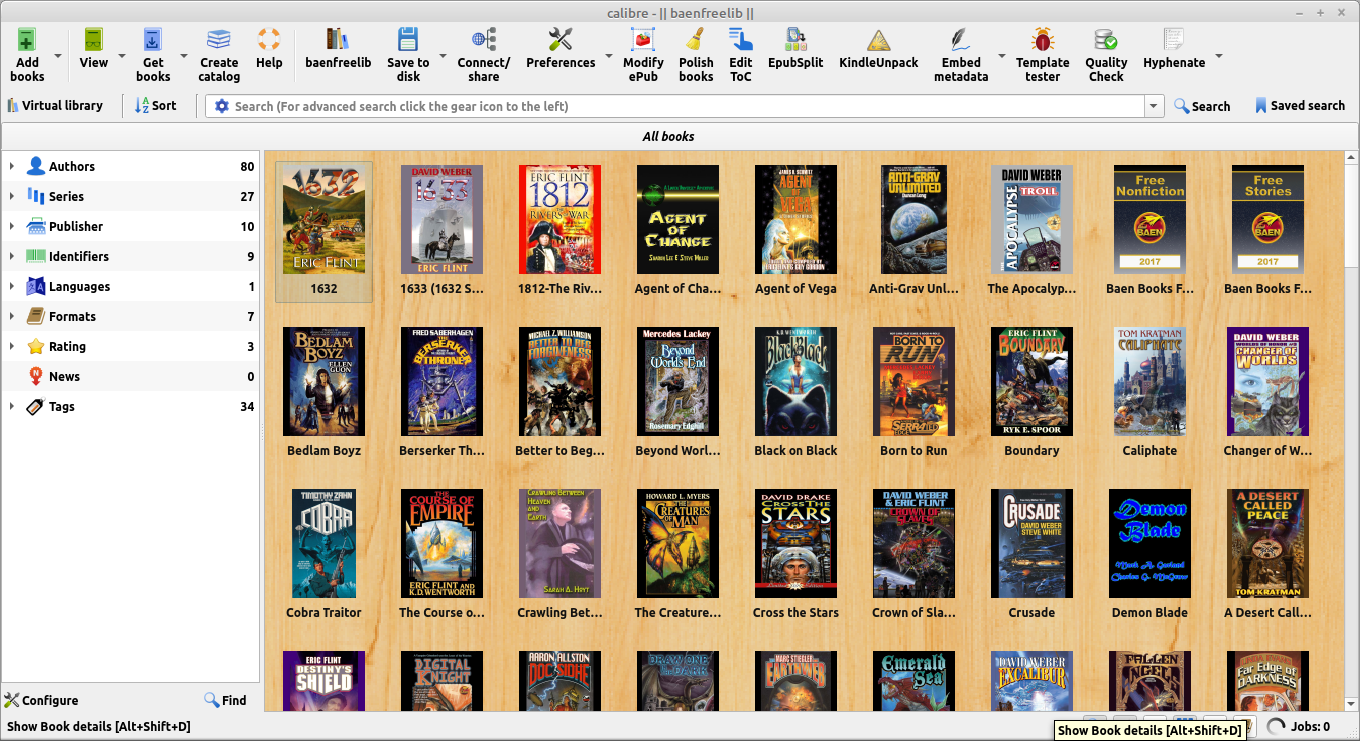Select the Agent of Change cover
This screenshot has width=1360, height=741.
(678, 220)
